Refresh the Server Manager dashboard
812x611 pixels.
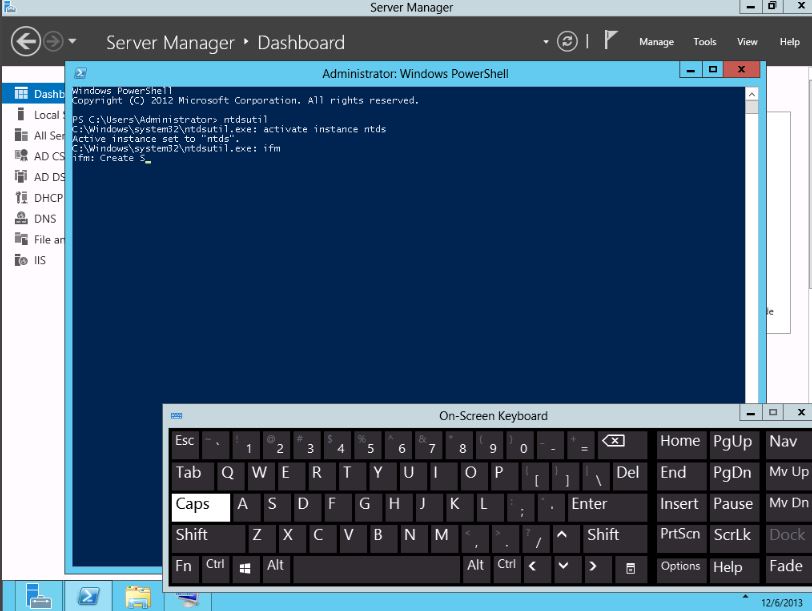point(568,42)
